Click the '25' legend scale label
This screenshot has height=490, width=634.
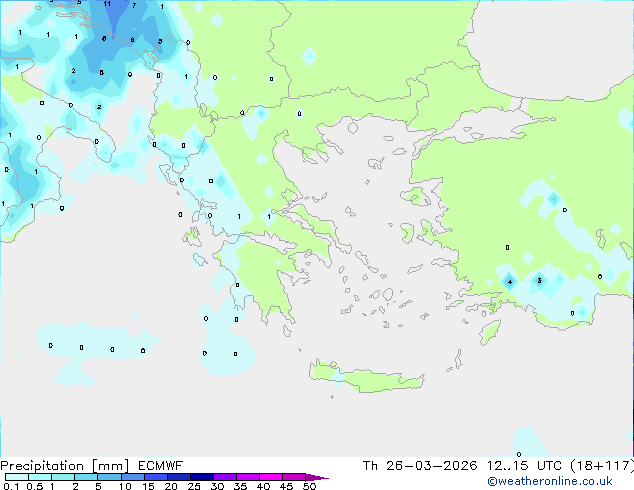click(194, 486)
